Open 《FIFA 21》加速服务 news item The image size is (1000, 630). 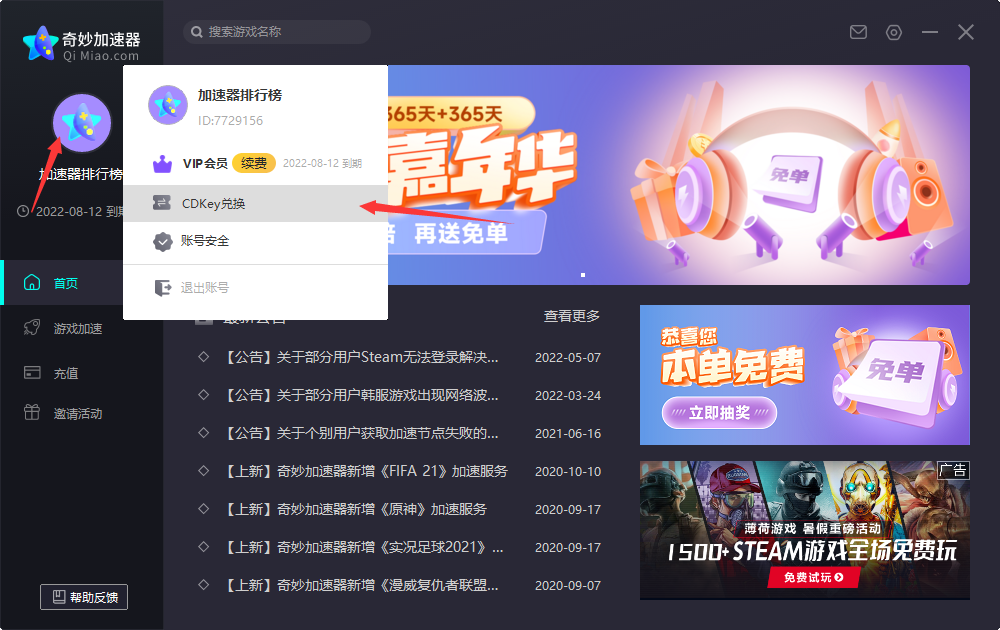(367, 471)
